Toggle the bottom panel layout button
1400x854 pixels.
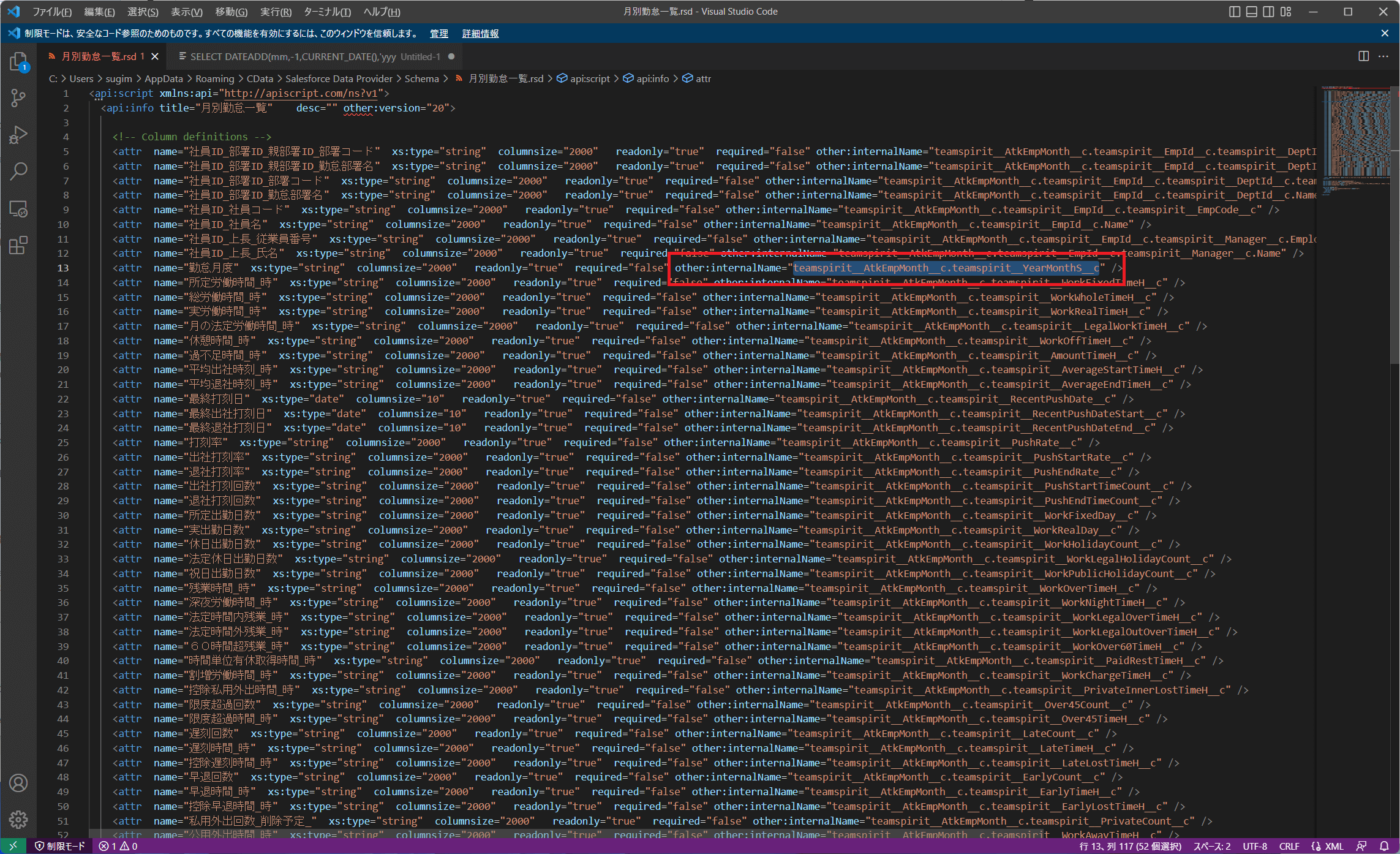pos(1252,12)
